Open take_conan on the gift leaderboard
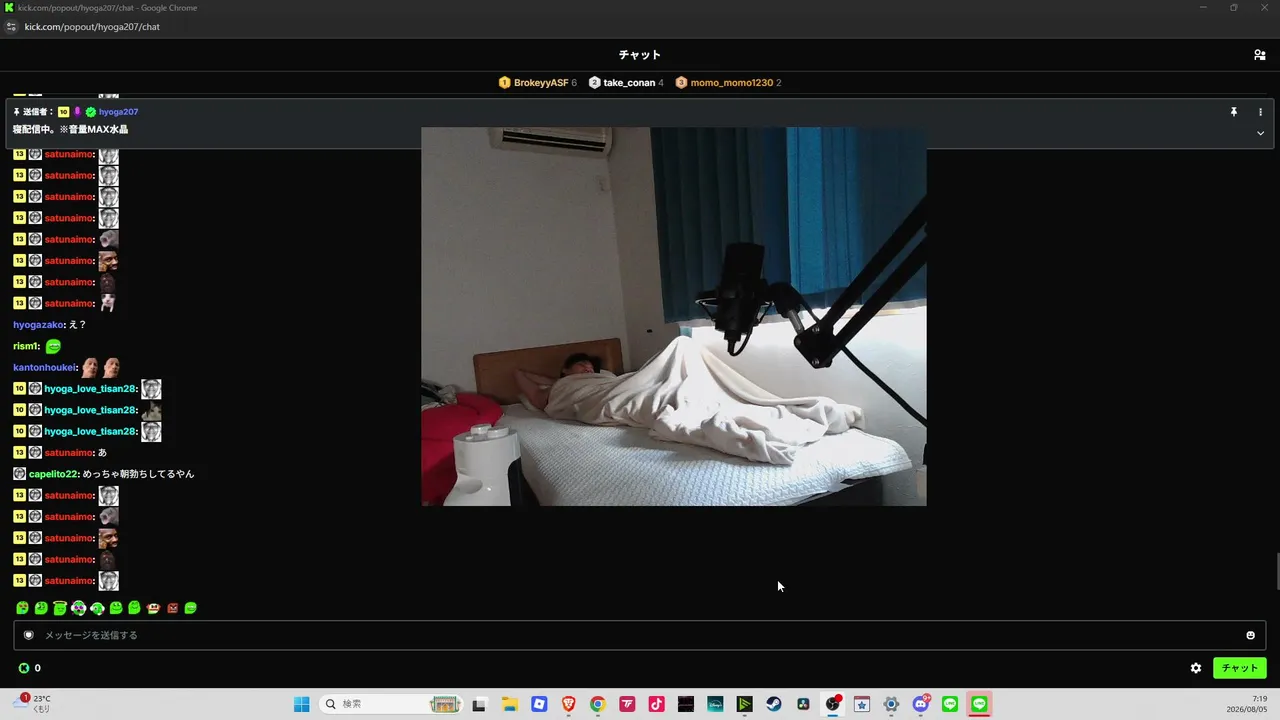The height and width of the screenshot is (720, 1280). [x=626, y=83]
